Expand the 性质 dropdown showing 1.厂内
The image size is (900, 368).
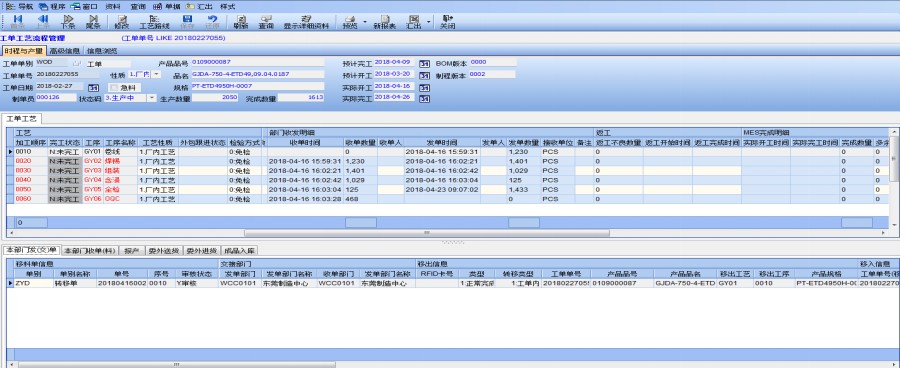coord(157,75)
